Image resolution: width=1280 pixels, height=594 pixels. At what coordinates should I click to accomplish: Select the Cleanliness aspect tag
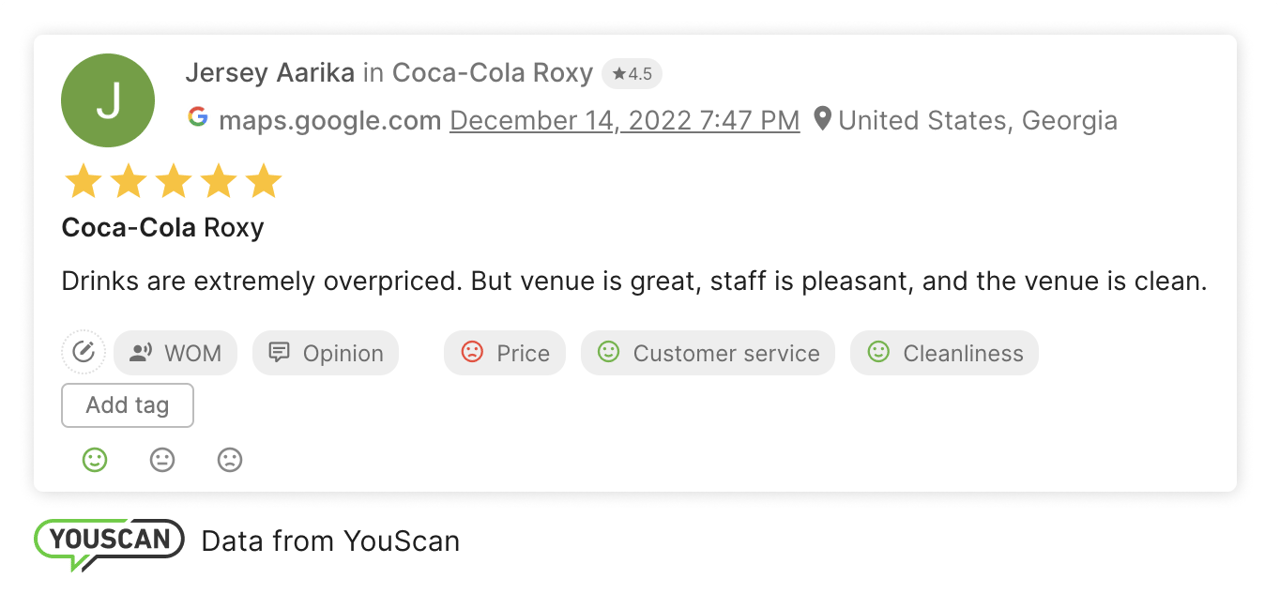944,353
